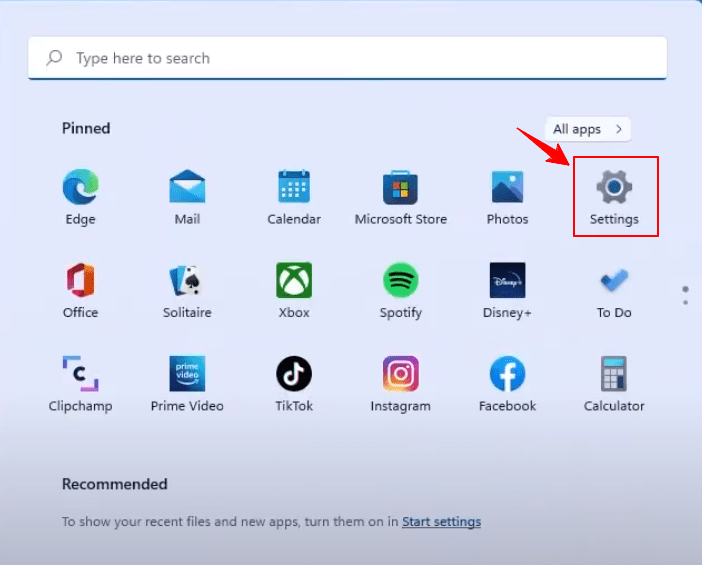Launch Clipchamp video editor
This screenshot has width=702, height=565.
click(x=81, y=384)
